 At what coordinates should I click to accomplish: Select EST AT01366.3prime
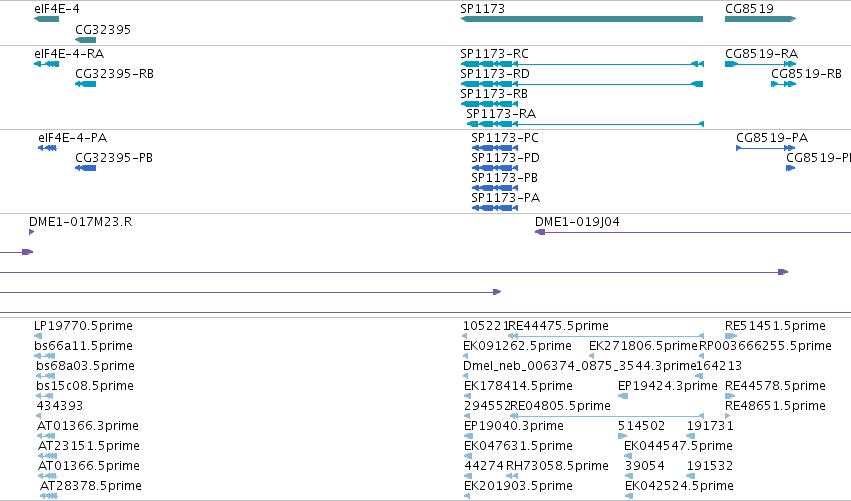click(88, 426)
